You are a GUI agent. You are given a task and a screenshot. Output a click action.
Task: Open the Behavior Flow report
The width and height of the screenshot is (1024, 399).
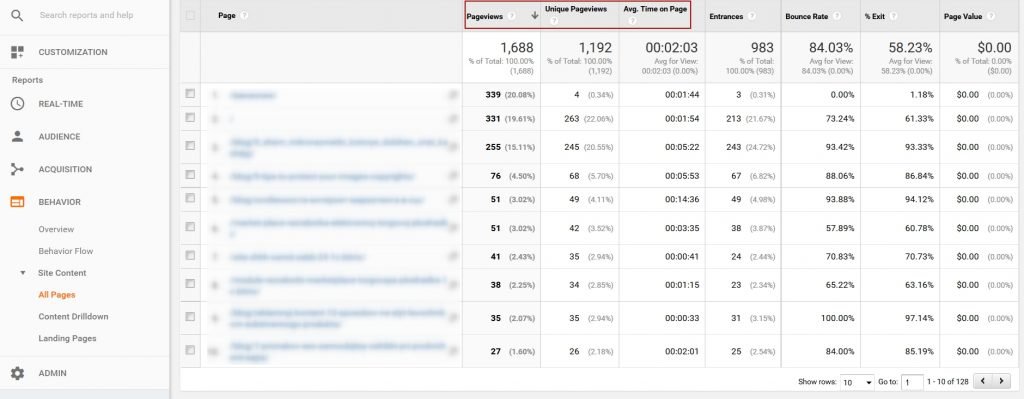pos(65,251)
